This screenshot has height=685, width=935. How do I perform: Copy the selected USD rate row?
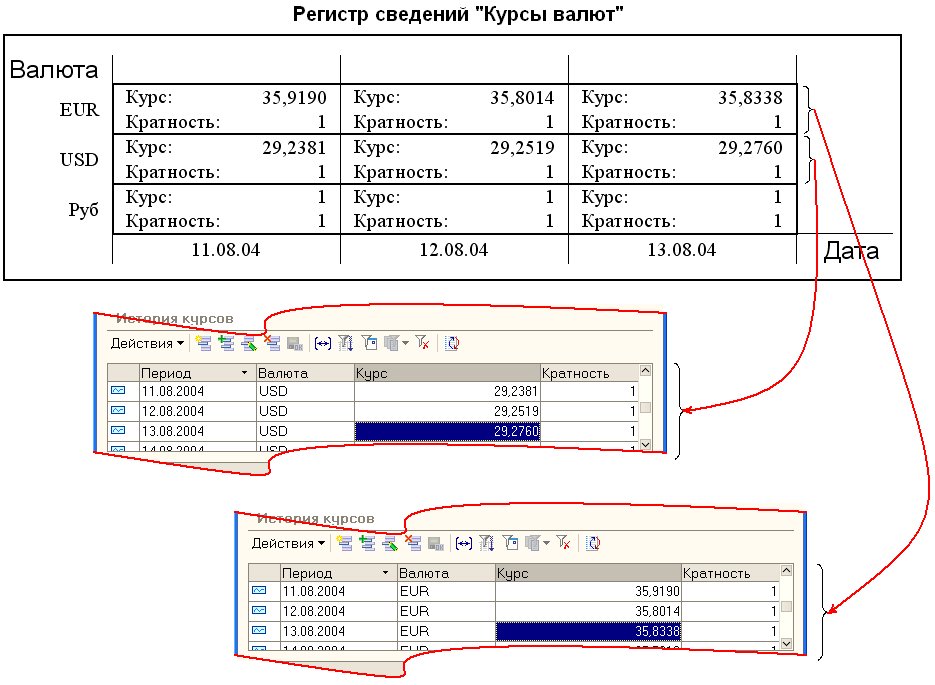point(226,340)
